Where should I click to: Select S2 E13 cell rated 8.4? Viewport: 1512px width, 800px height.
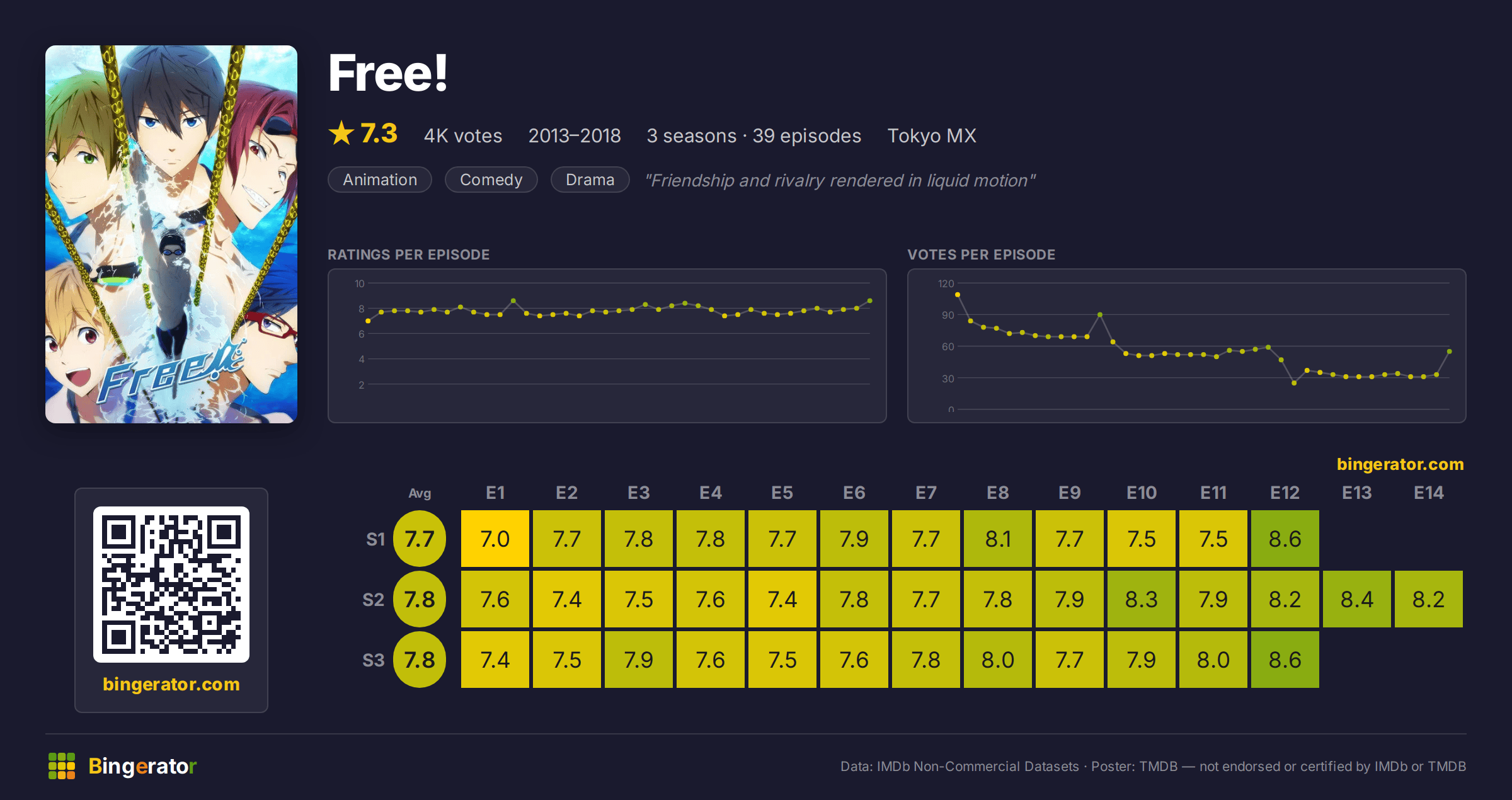click(1357, 600)
